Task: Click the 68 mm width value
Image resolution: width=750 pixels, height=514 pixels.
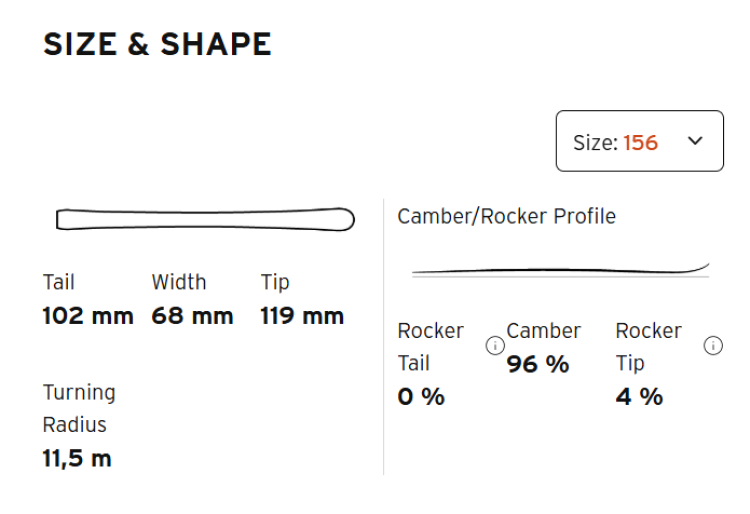Action: click(x=193, y=316)
